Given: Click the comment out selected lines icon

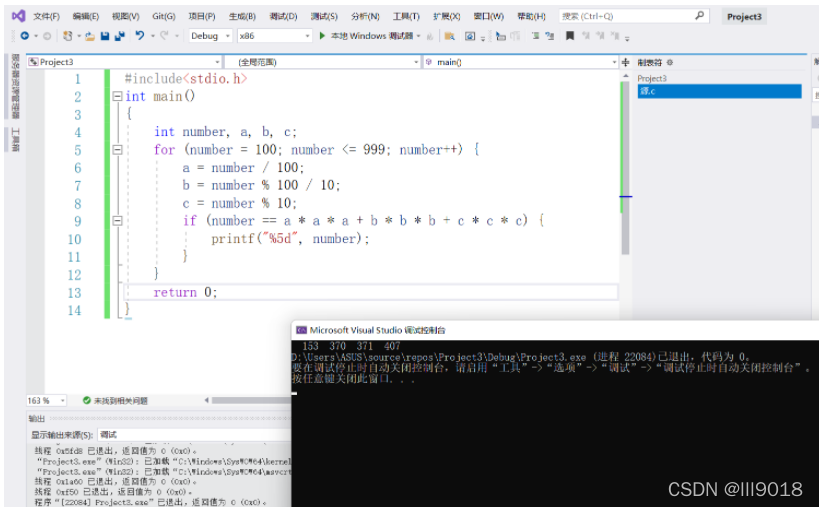Looking at the screenshot, I should (535, 36).
